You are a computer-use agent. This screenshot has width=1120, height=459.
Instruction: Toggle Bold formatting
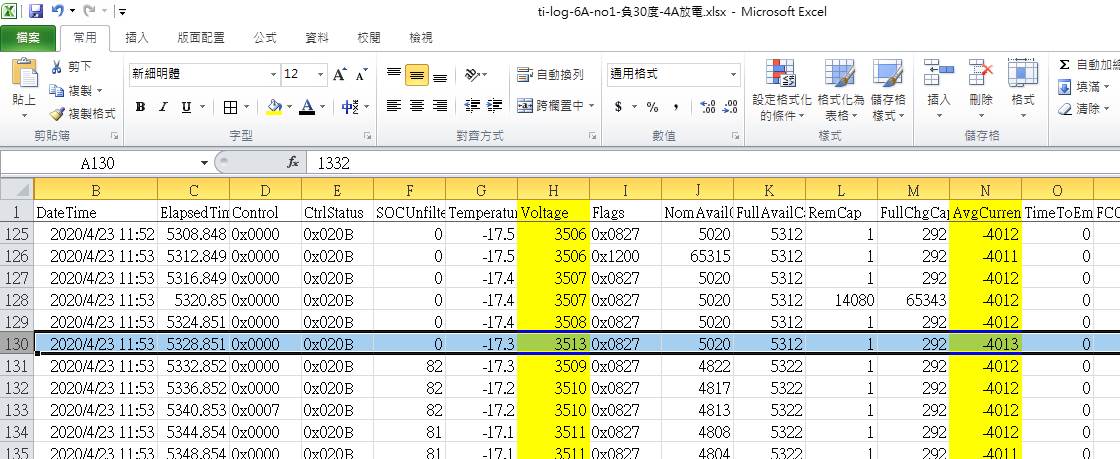point(141,107)
